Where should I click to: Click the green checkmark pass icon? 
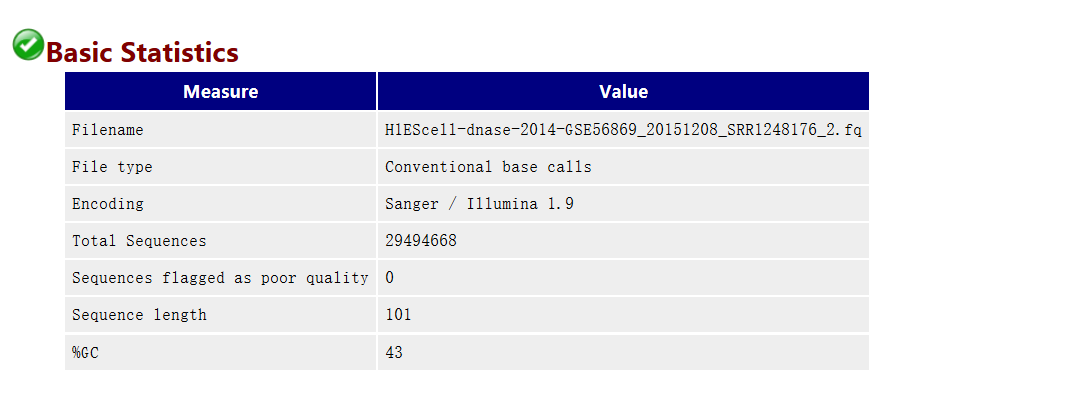click(x=28, y=45)
